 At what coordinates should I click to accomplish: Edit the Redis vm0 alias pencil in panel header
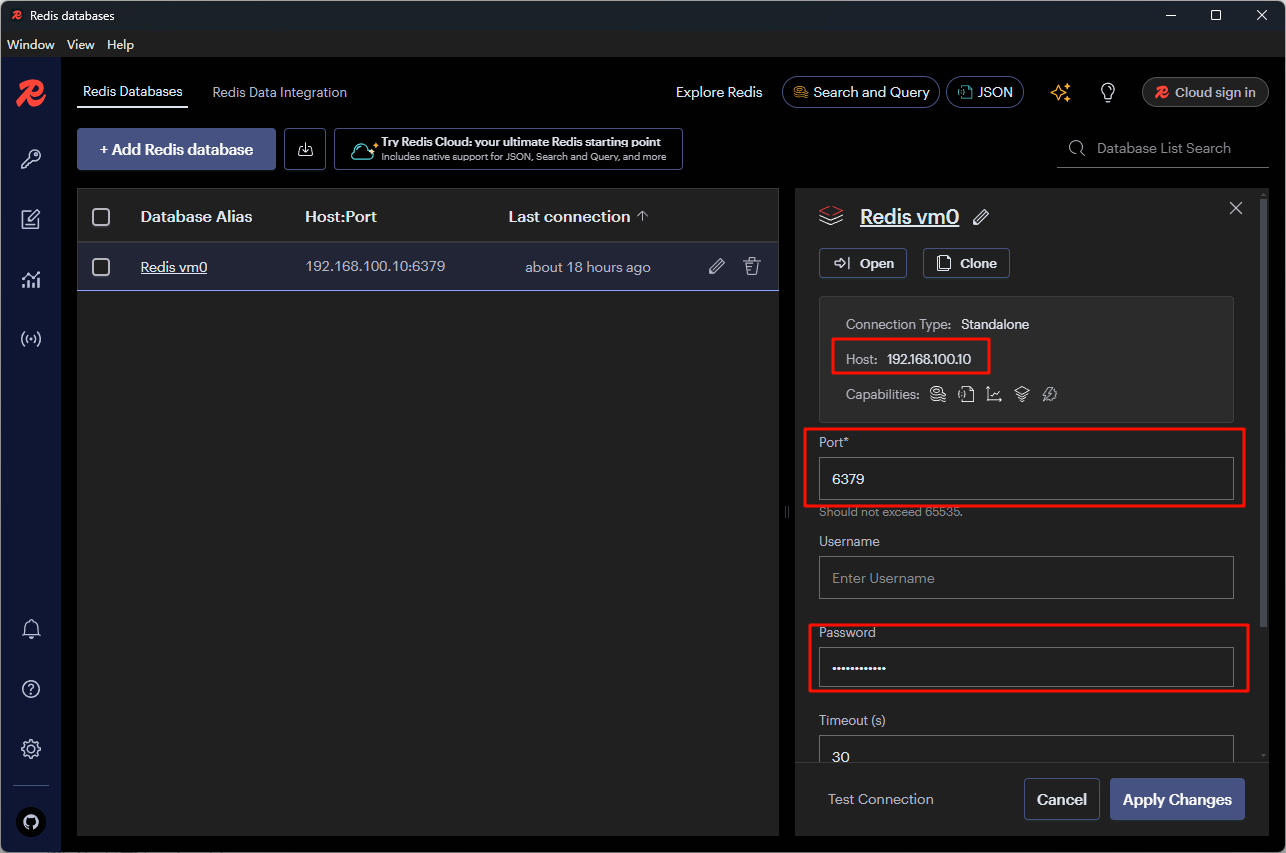[981, 217]
